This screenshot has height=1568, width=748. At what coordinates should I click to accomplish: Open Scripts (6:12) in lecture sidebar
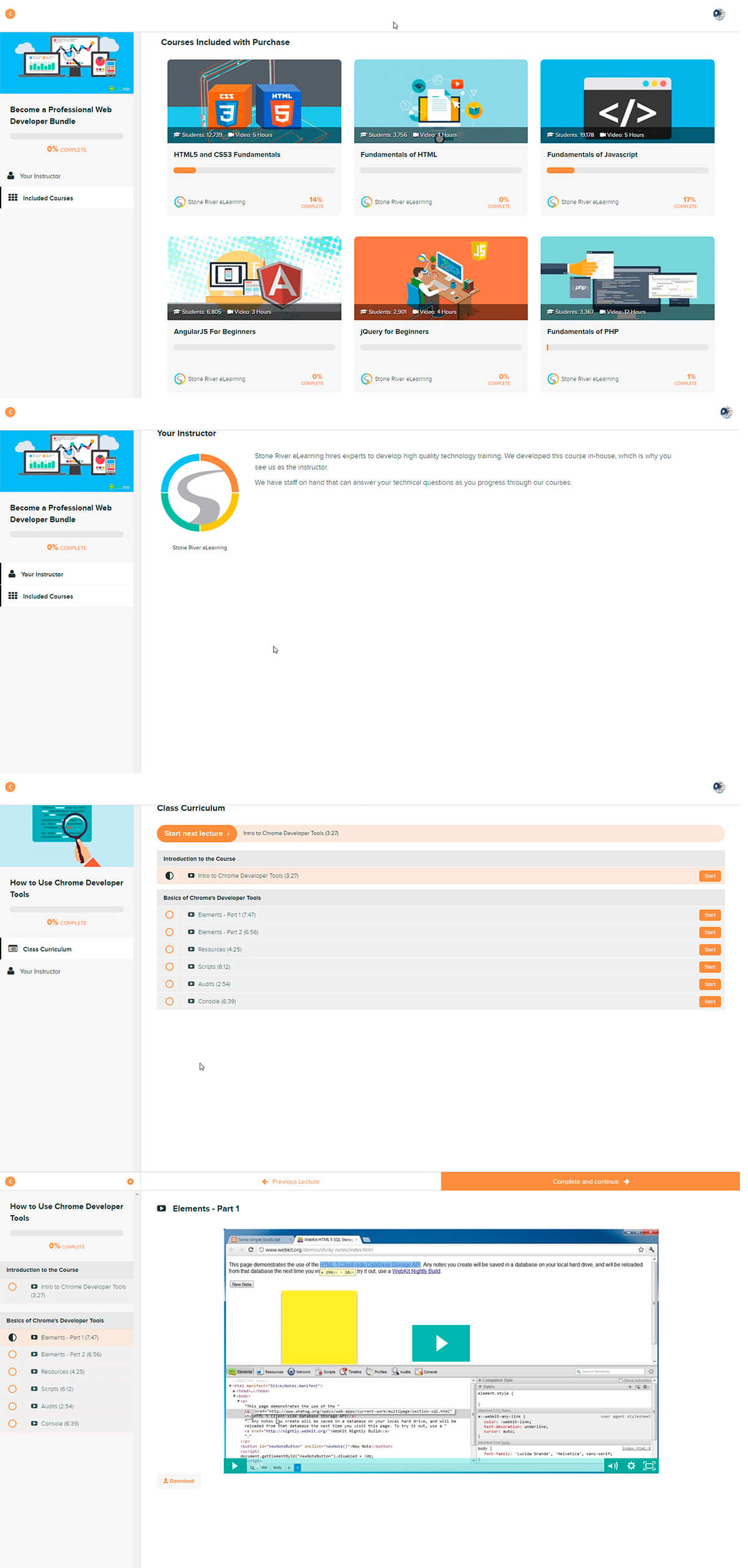pos(67,1389)
